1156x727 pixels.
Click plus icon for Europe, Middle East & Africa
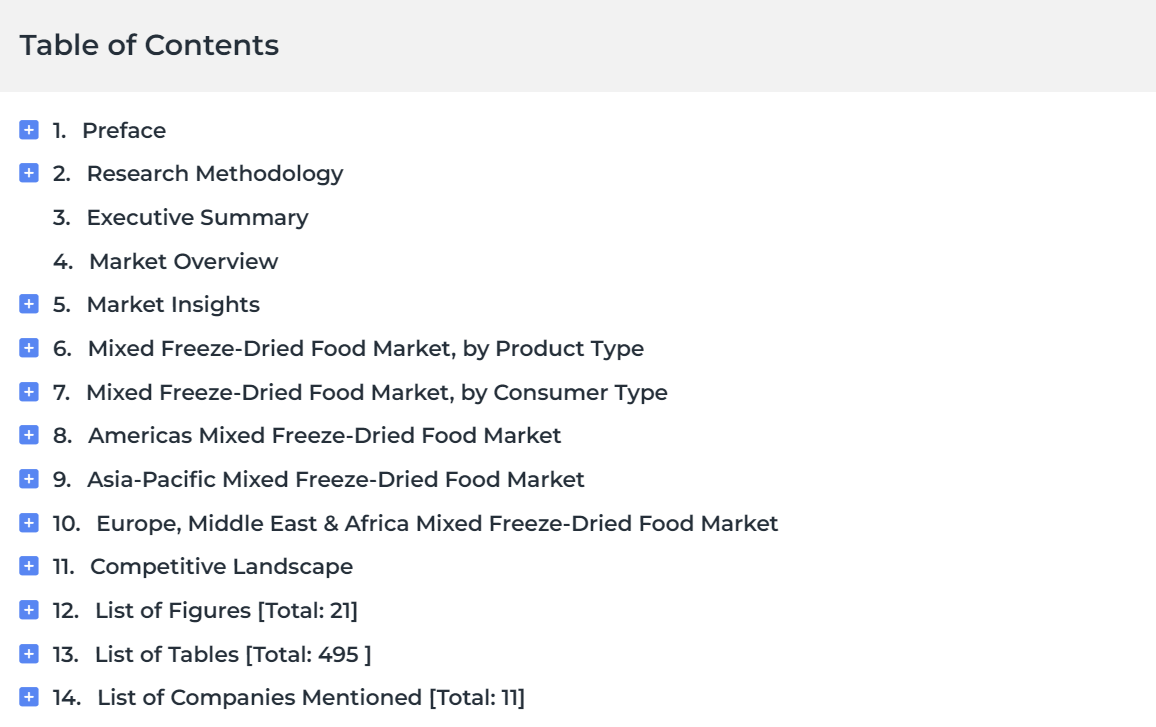29,523
